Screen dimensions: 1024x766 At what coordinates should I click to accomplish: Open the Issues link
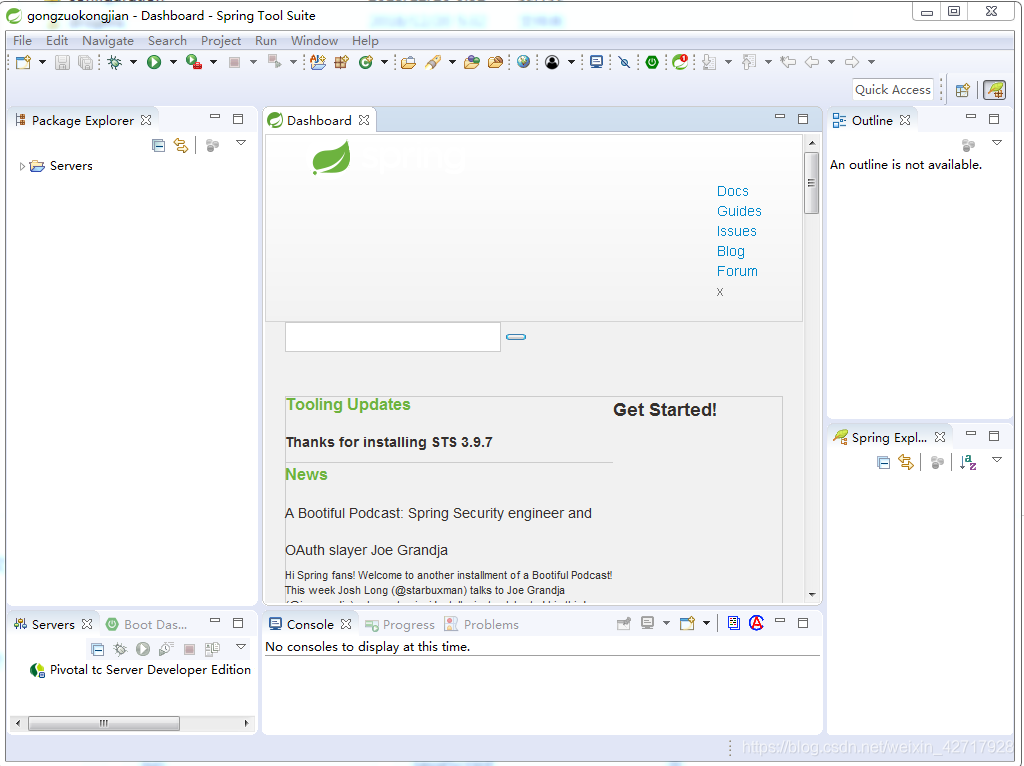(737, 231)
